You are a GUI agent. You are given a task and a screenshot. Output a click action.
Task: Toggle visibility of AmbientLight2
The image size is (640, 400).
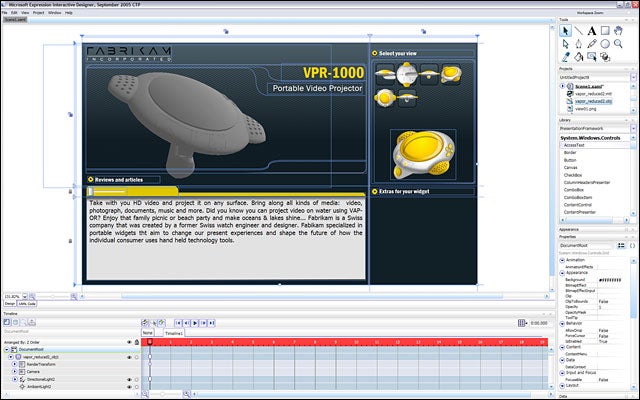(x=129, y=387)
